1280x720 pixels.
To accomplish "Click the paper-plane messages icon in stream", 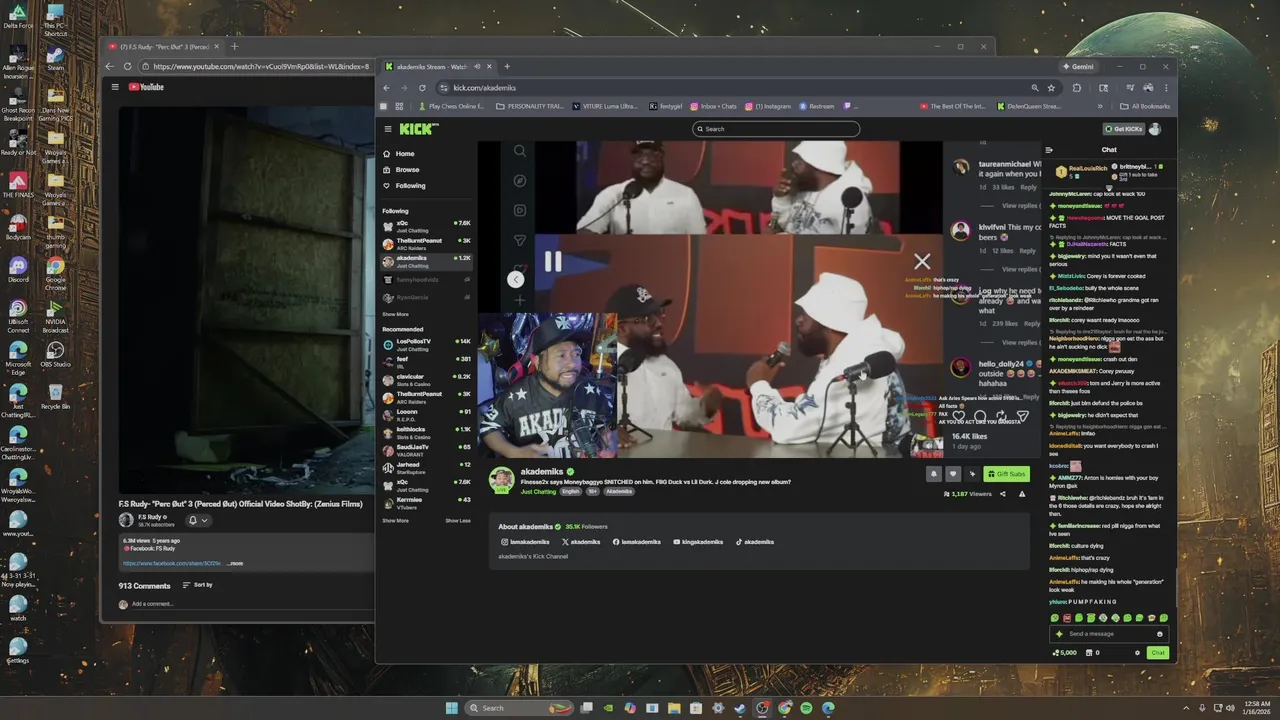I will (x=519, y=240).
